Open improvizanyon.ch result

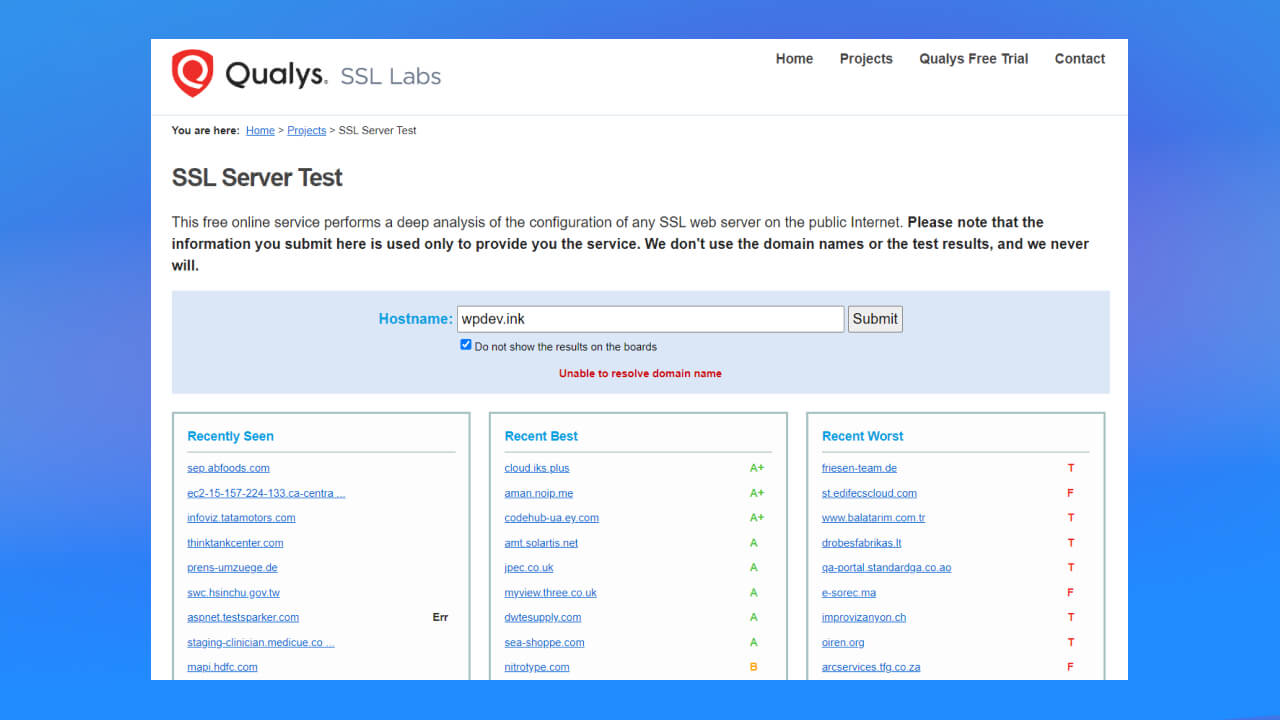point(864,618)
